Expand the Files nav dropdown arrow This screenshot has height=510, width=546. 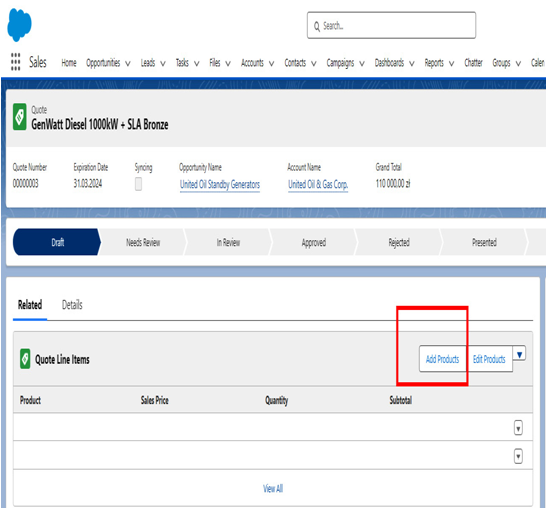pos(228,64)
